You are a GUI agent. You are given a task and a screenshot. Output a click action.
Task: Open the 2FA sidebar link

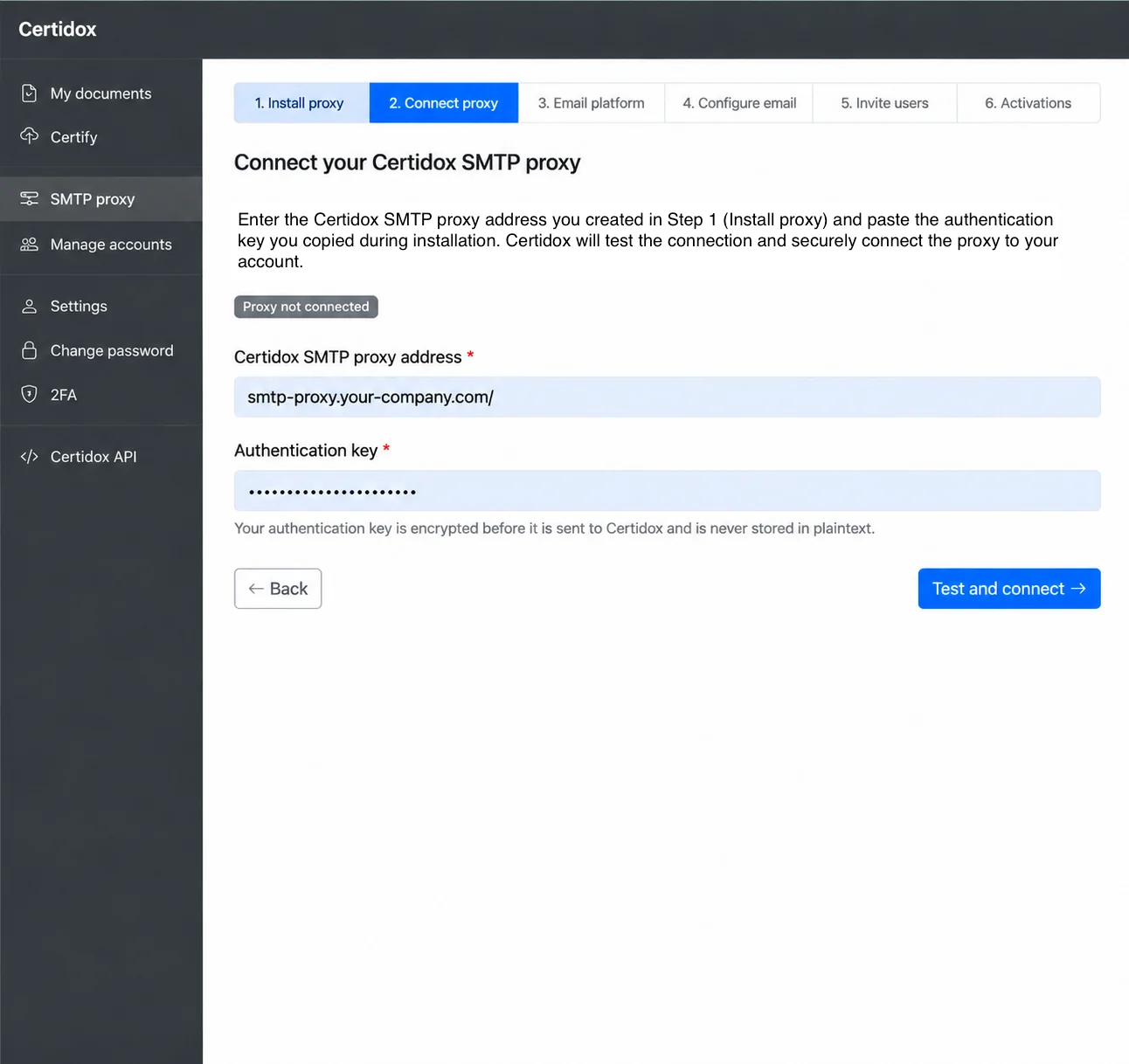pyautogui.click(x=101, y=395)
